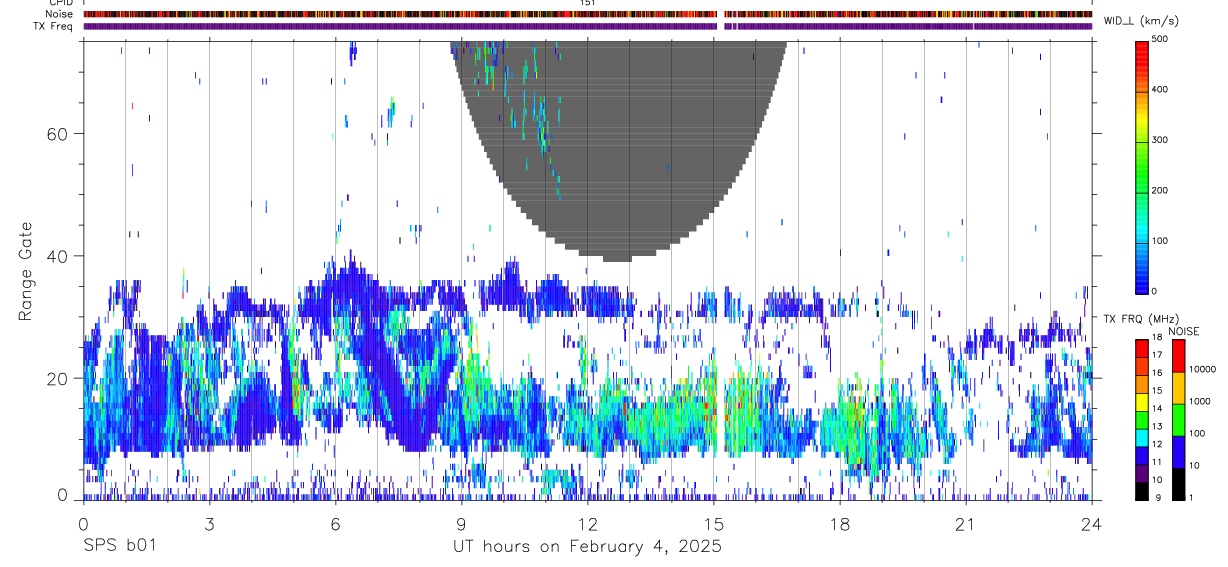Click the black bottom segment of NOISE legend
Screen dimensions: 1228x567
coord(1179,483)
